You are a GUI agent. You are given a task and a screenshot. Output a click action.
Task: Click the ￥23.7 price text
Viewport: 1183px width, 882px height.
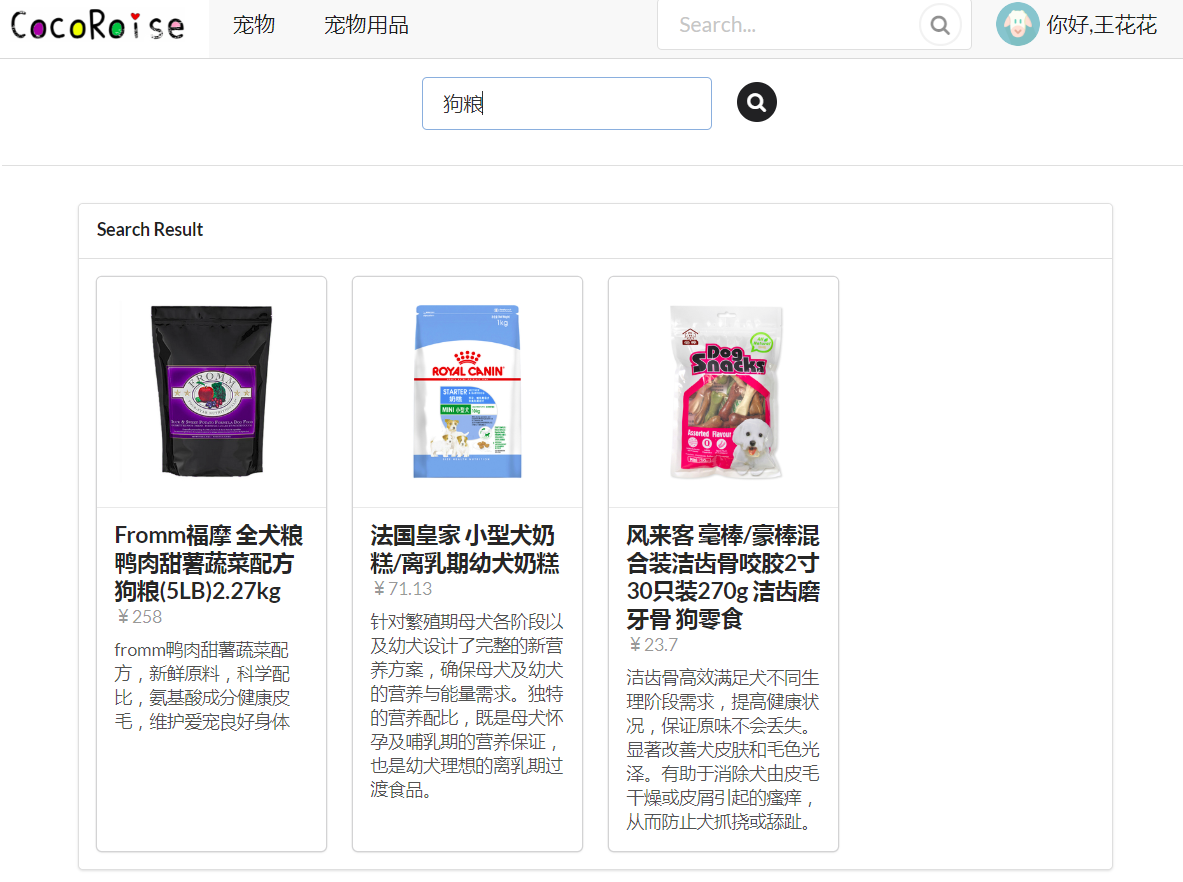click(x=653, y=645)
